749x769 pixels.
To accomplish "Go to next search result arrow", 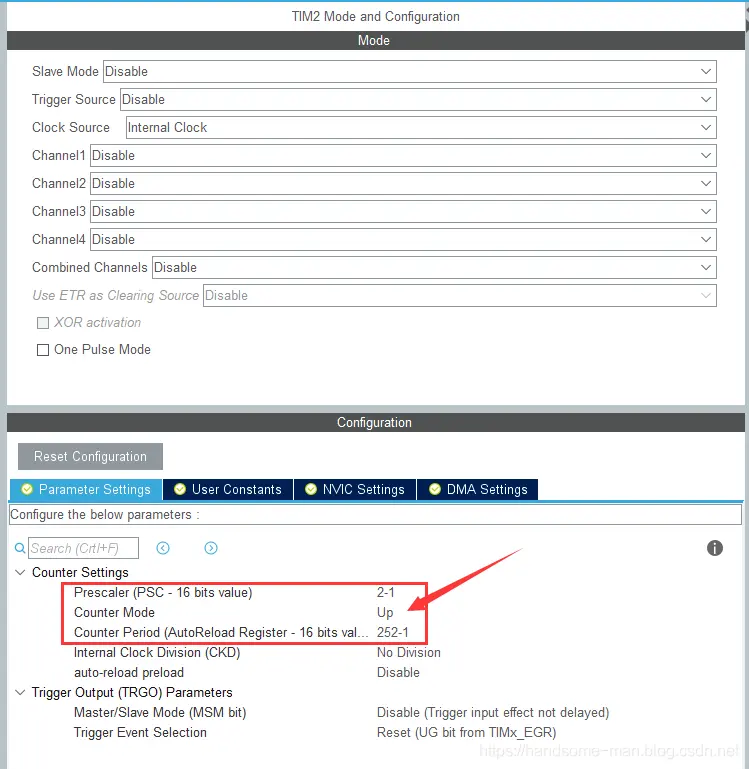I will point(211,548).
